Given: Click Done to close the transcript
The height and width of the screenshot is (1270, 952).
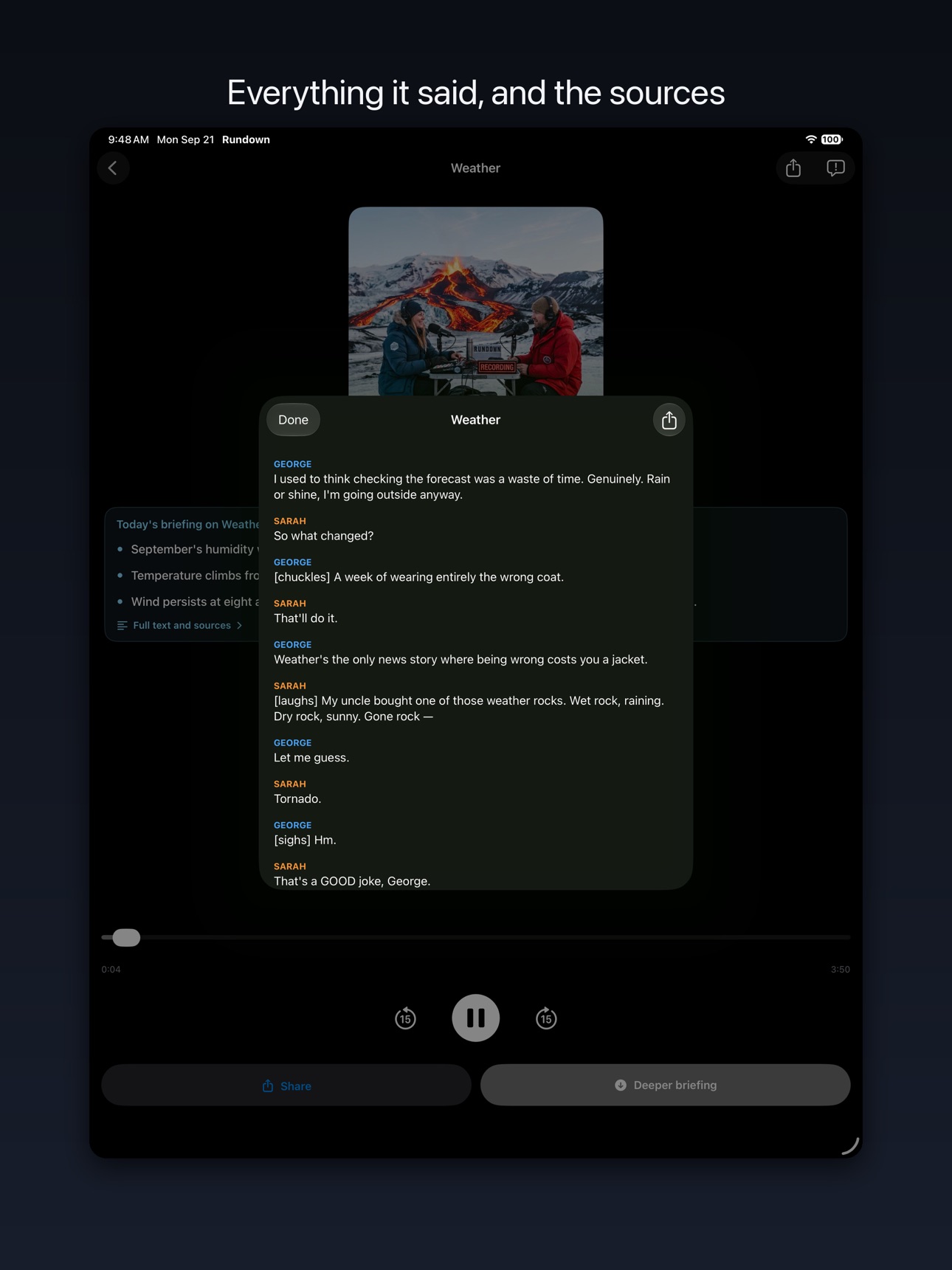Looking at the screenshot, I should point(293,420).
